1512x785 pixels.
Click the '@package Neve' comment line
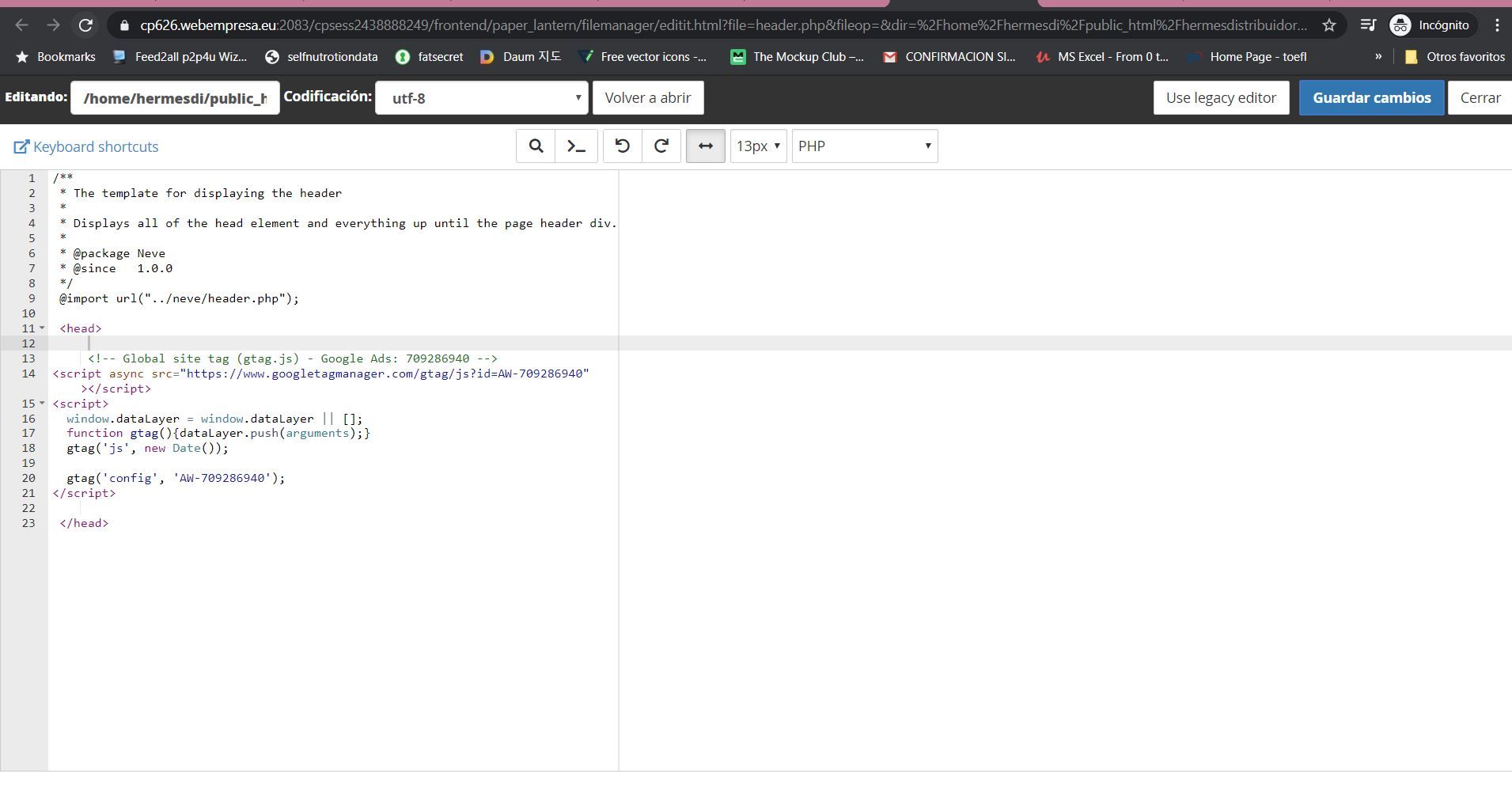click(x=112, y=253)
